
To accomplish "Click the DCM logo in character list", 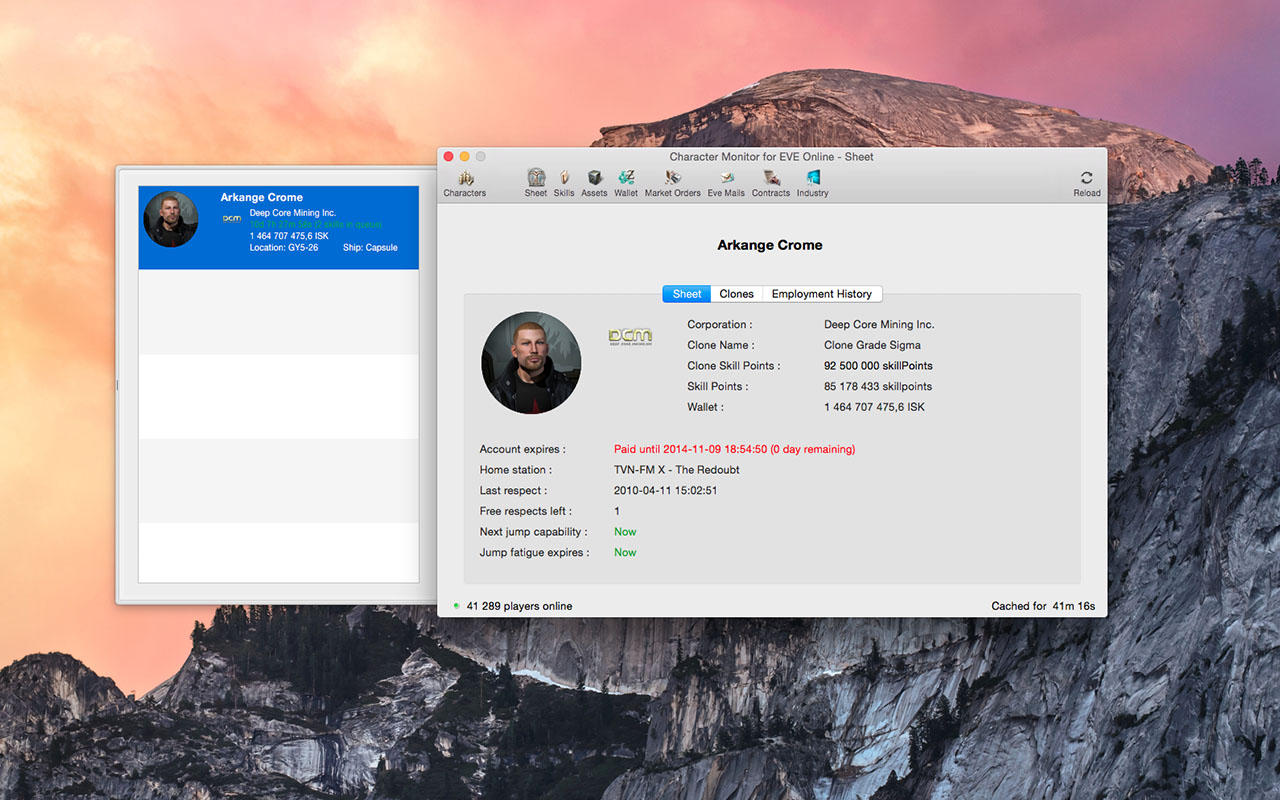I will (x=232, y=218).
